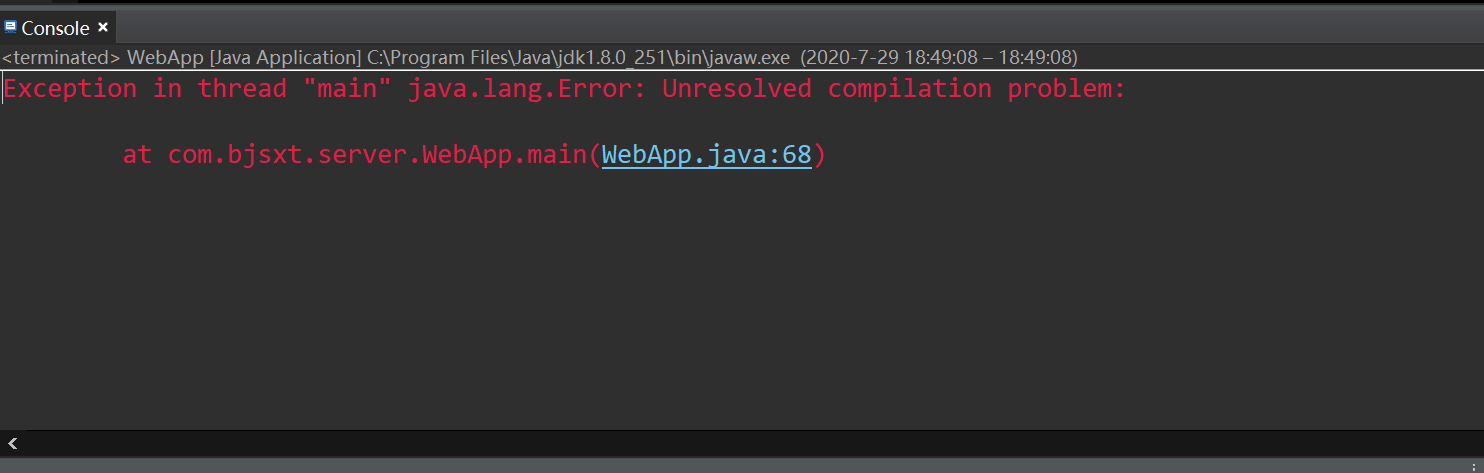Click the Console view monitor icon
The width and height of the screenshot is (1484, 473).
(x=11, y=27)
